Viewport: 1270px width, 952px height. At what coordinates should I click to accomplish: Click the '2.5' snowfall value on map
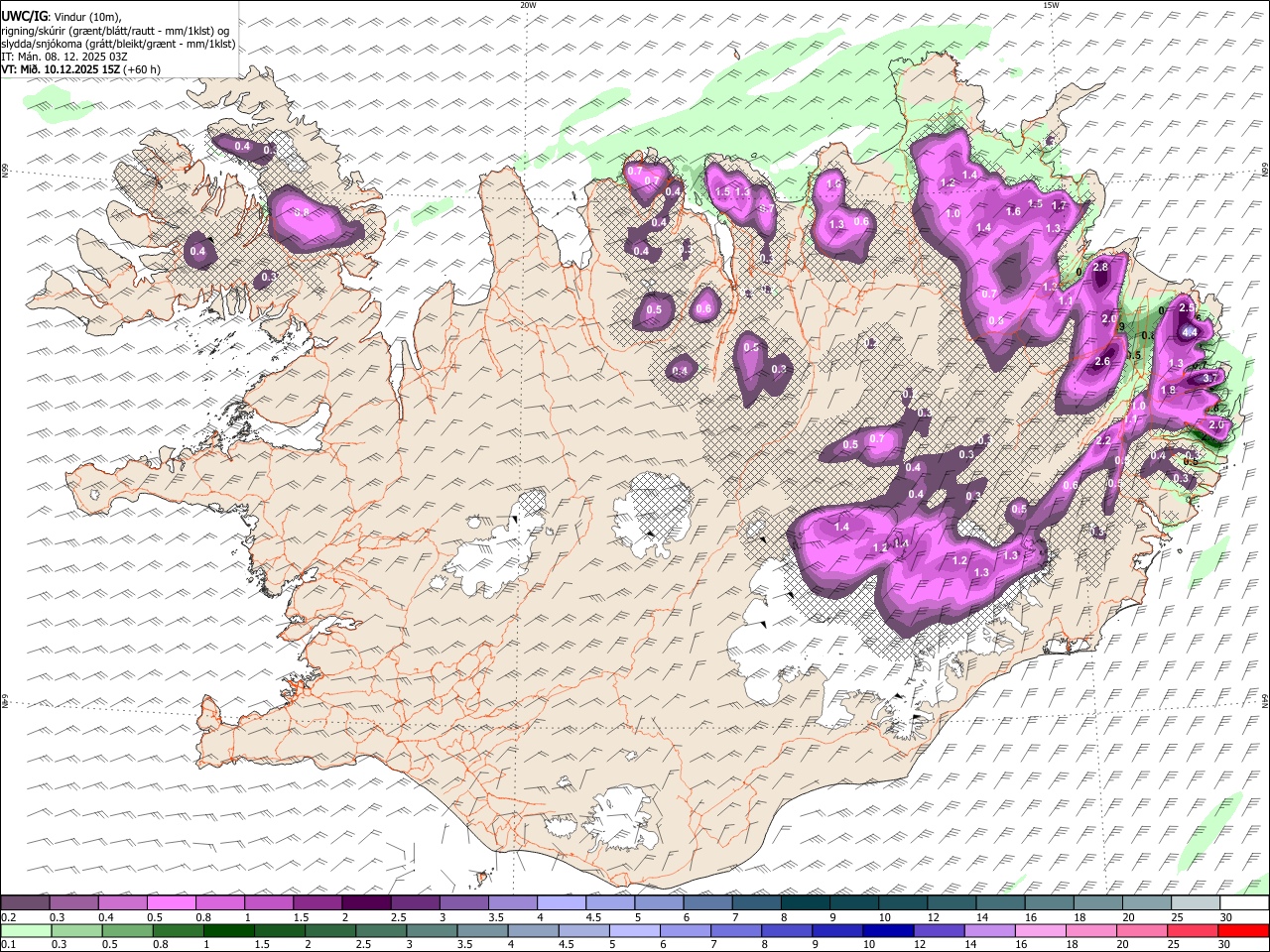1187,308
